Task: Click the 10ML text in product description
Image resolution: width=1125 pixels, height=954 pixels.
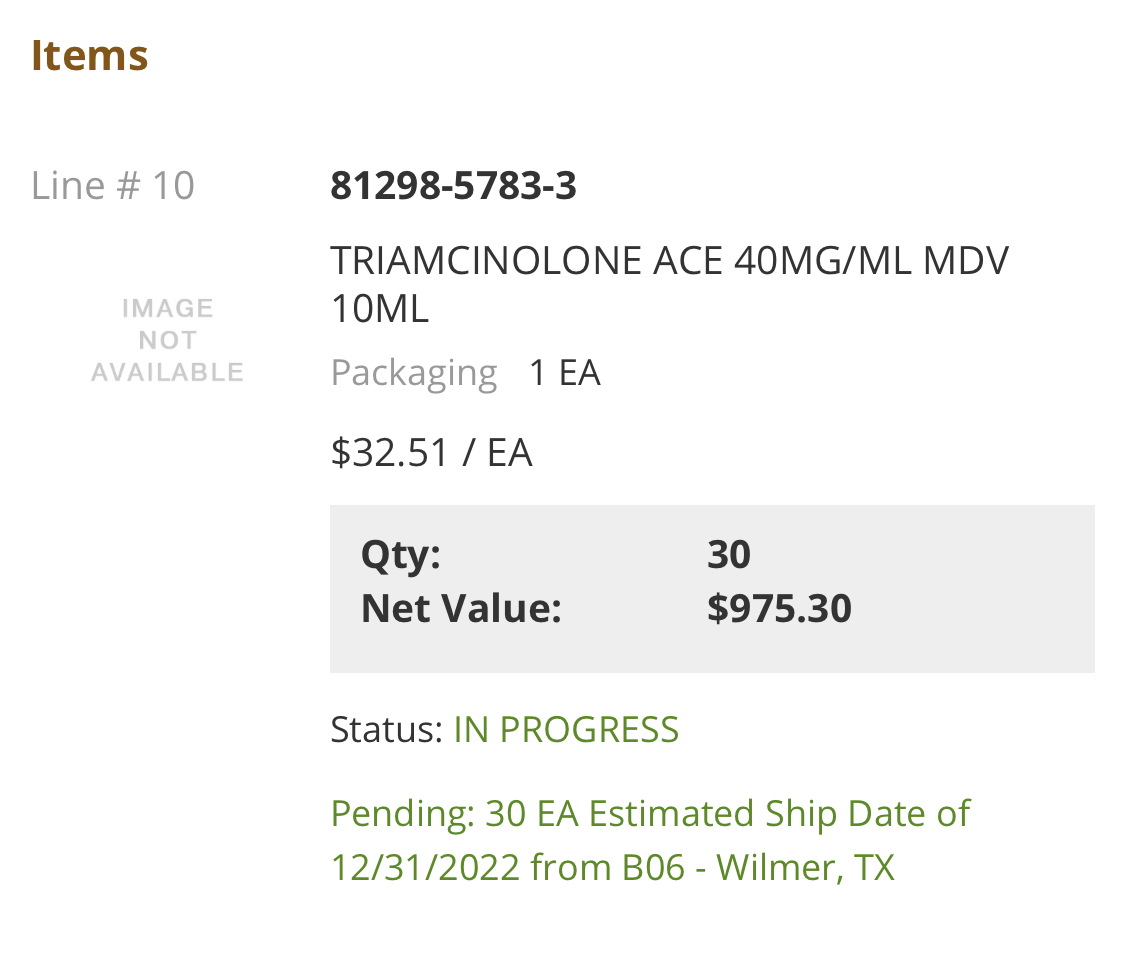Action: tap(379, 309)
